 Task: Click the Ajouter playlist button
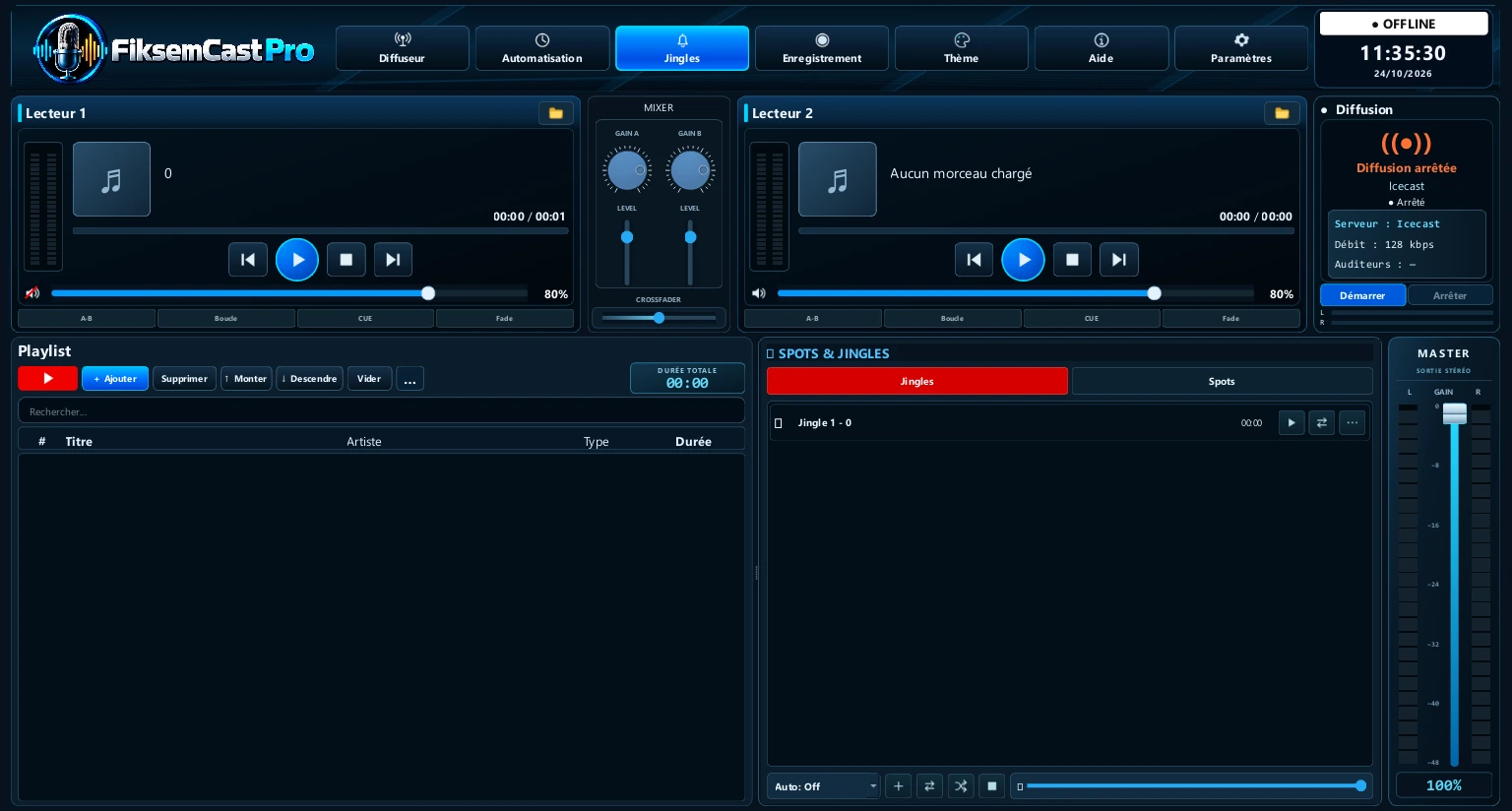(x=115, y=379)
